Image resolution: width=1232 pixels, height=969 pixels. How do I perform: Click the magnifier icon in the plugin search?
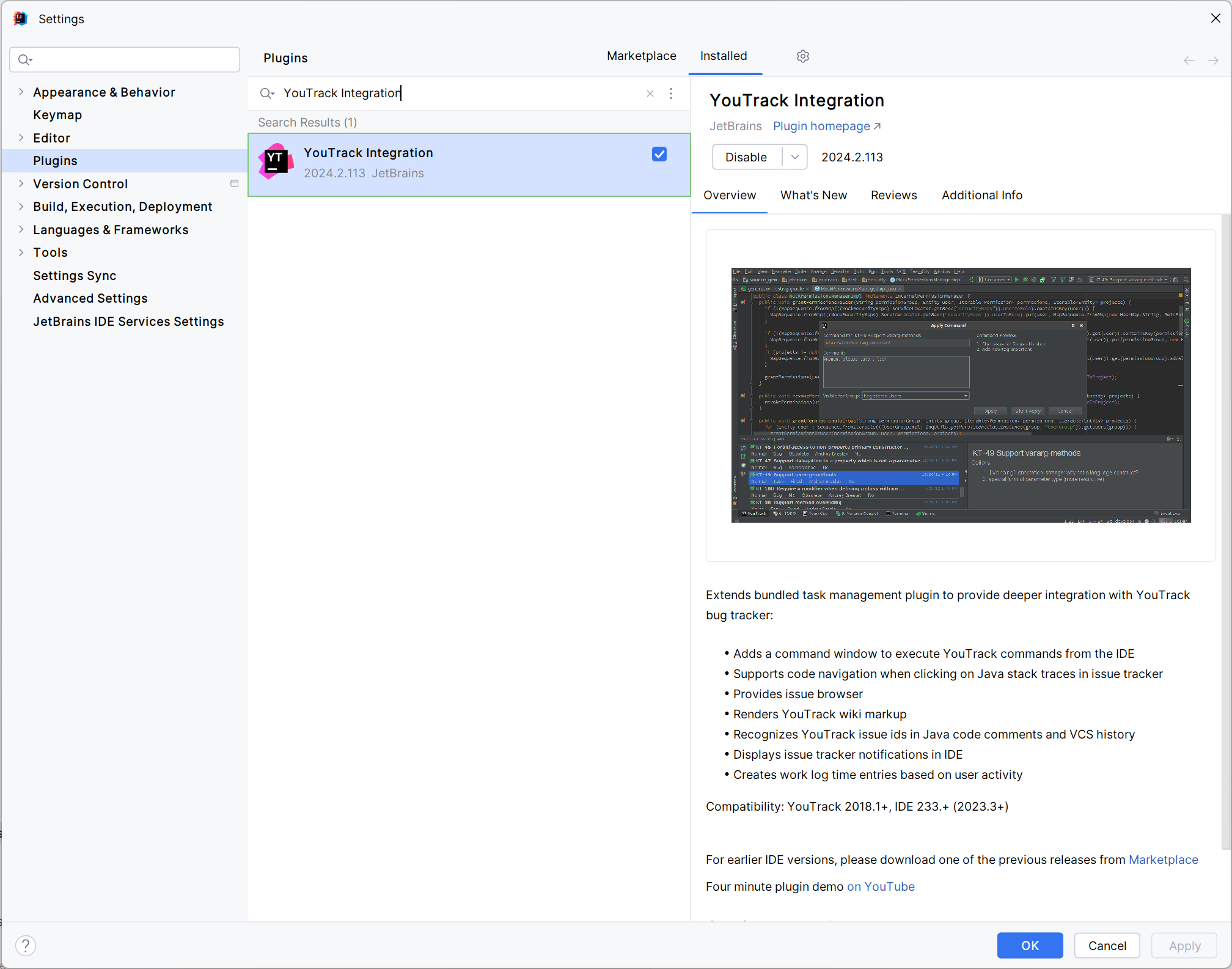267,93
